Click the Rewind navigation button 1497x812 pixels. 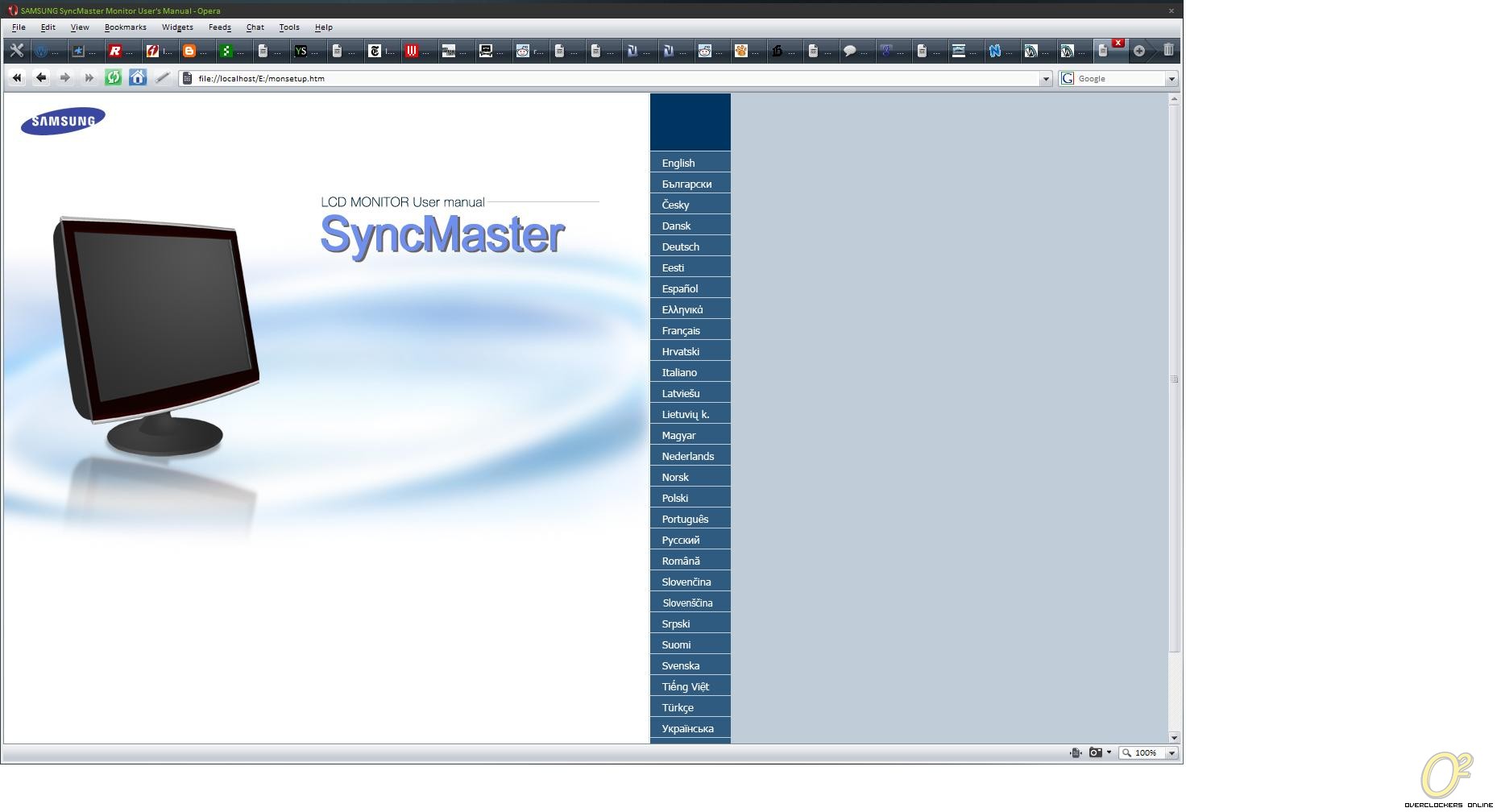[x=17, y=78]
